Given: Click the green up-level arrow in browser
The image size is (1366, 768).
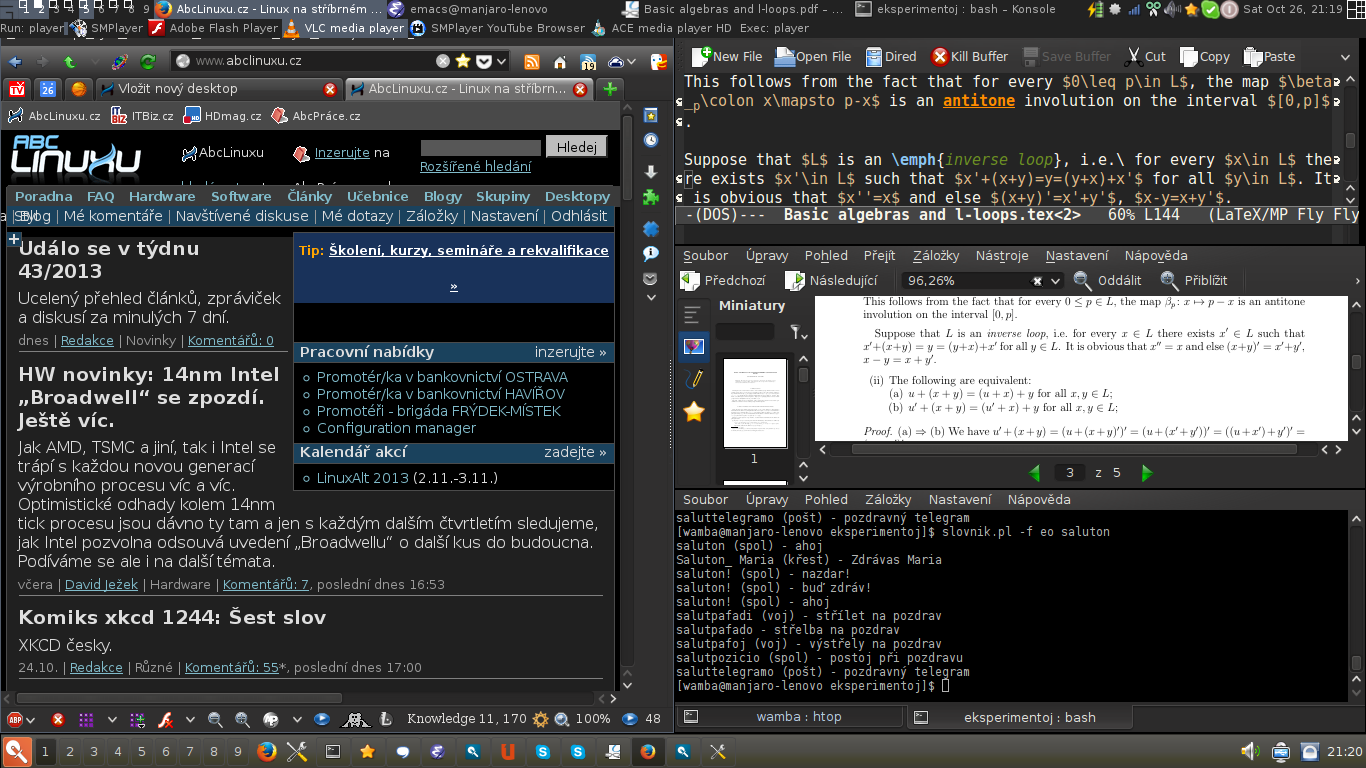Looking at the screenshot, I should [69, 61].
